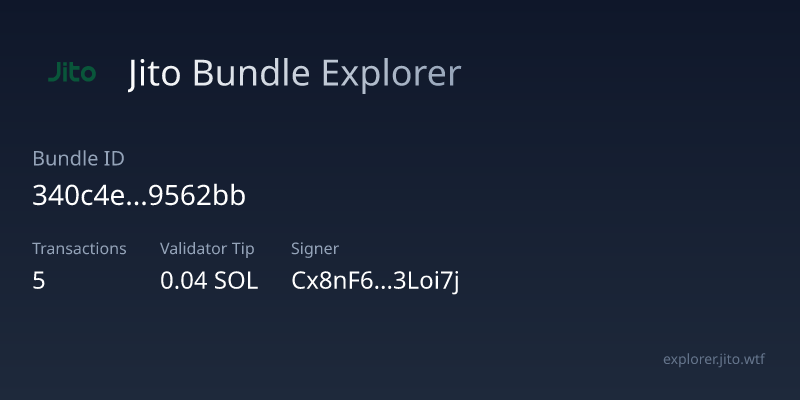
Task: Click the Validator Tip label
Action: [207, 249]
